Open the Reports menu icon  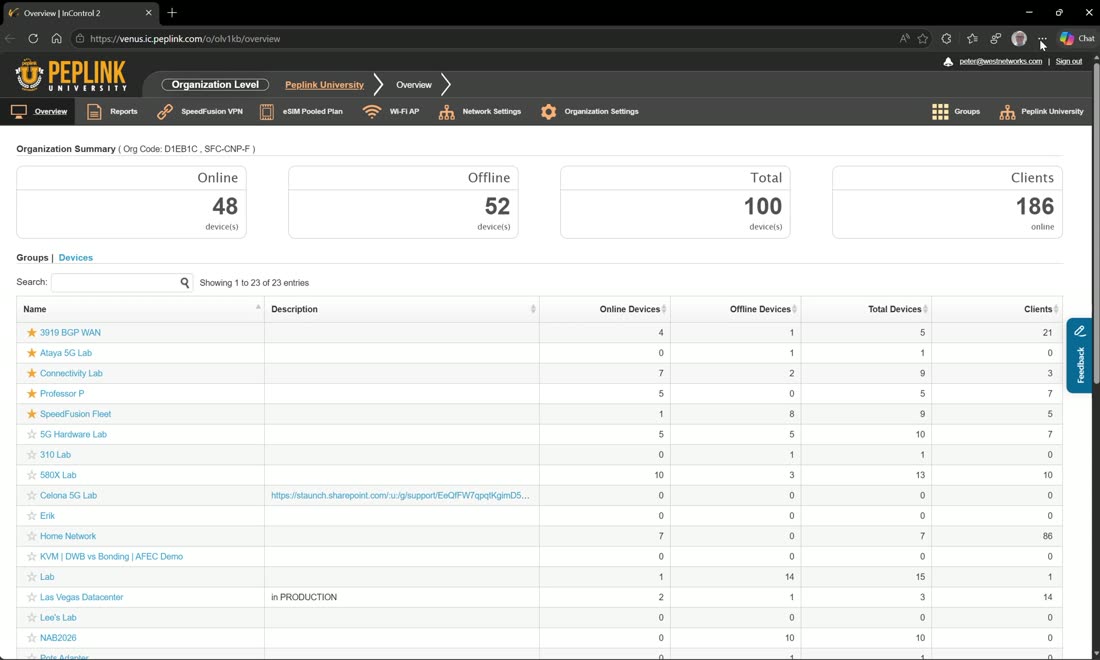coord(94,112)
